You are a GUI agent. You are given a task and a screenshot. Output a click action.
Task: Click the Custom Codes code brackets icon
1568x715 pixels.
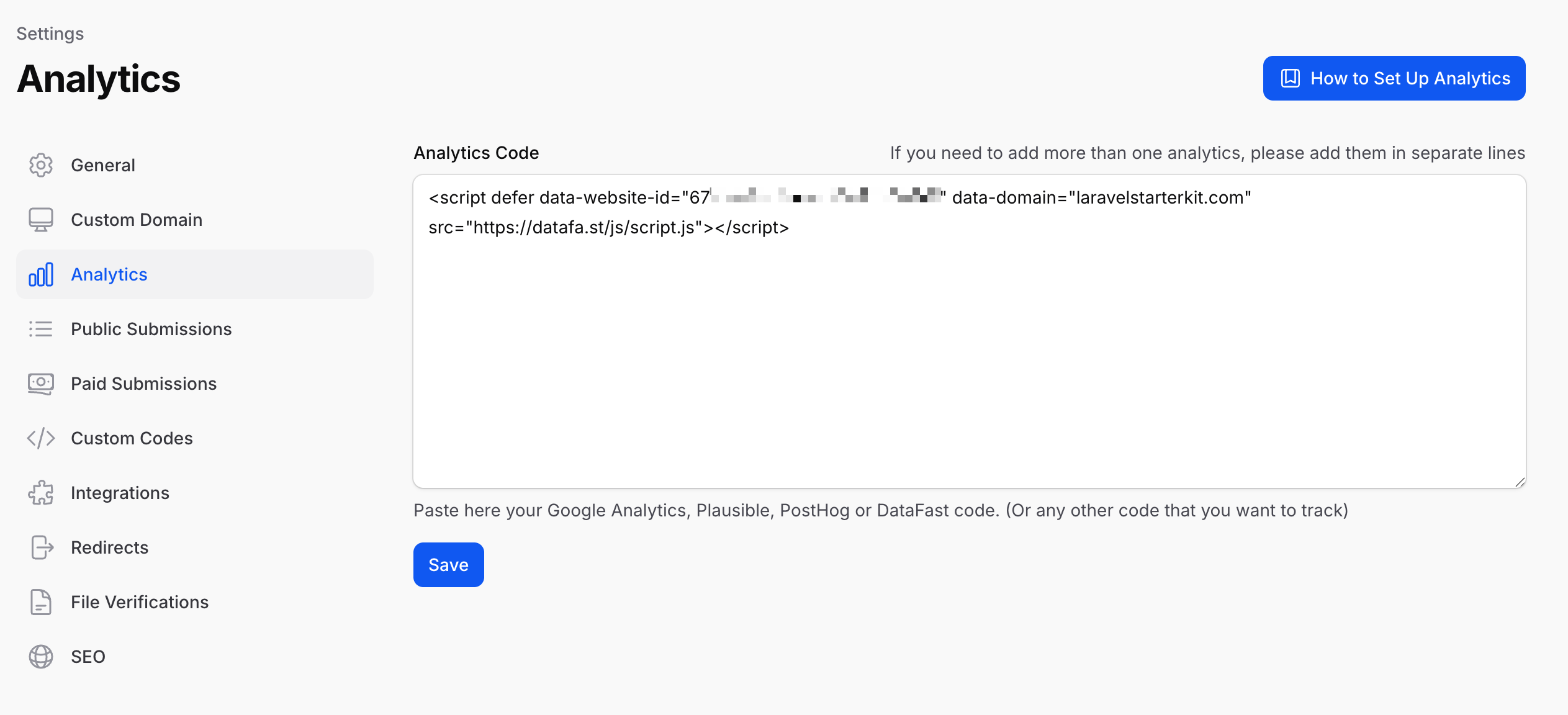pyautogui.click(x=40, y=438)
